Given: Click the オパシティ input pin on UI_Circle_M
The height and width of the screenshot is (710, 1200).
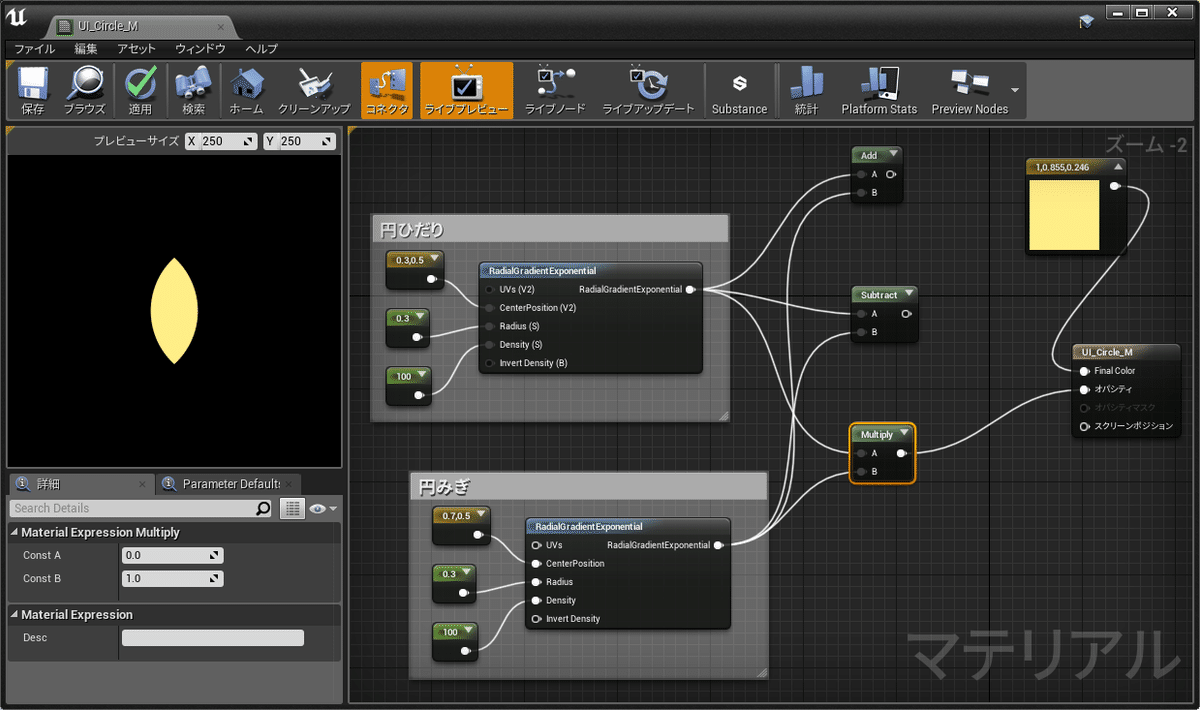Looking at the screenshot, I should tap(1084, 389).
